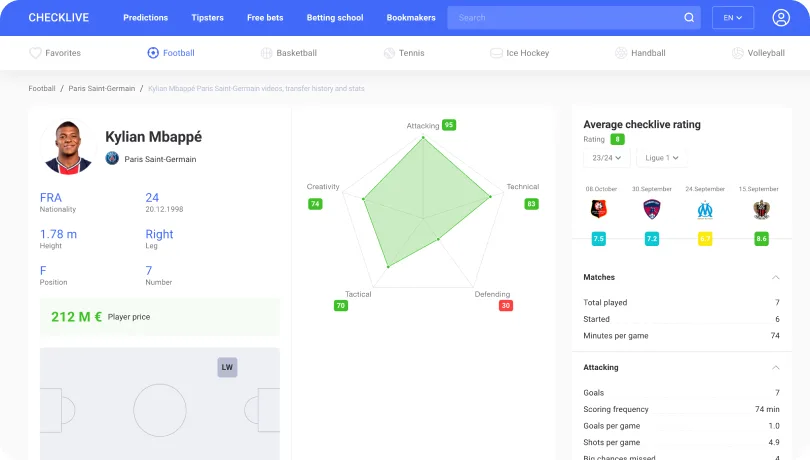The width and height of the screenshot is (810, 460).
Task: Click the 8.6 green rating badge
Action: point(761,239)
